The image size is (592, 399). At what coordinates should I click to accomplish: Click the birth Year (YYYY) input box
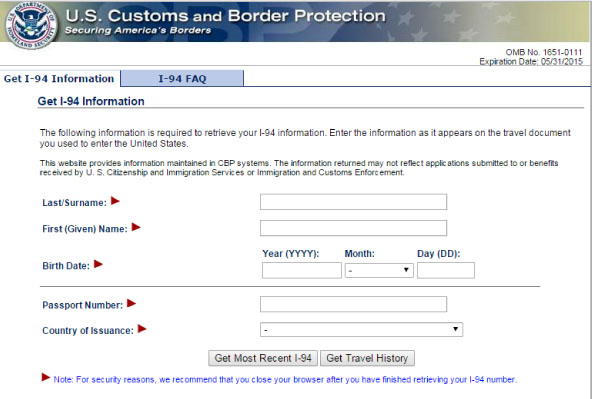[302, 270]
